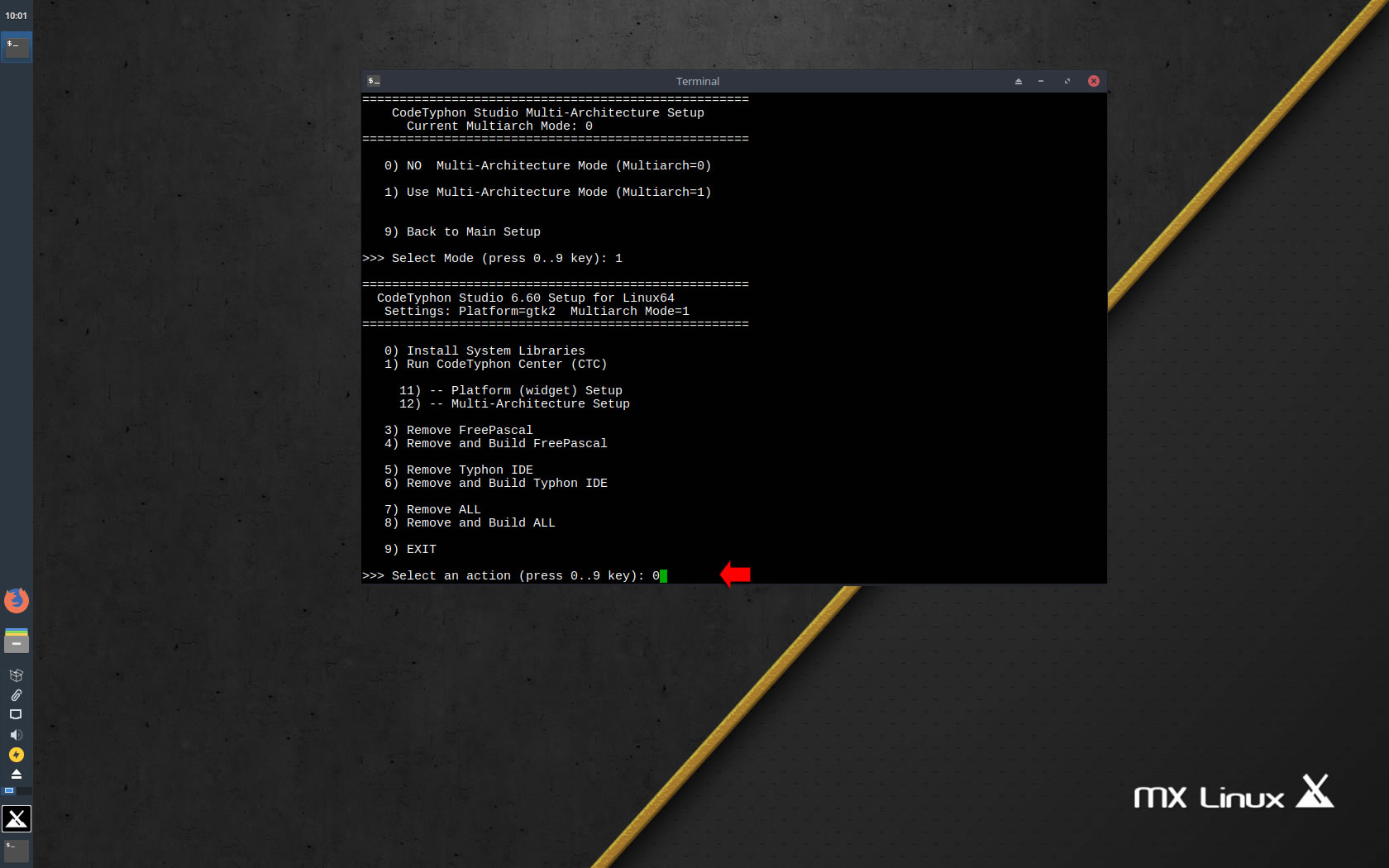The height and width of the screenshot is (868, 1389).
Task: Click 'Settings: Platform=gtk2 Multiarch Mode=1' line
Action: [537, 311]
